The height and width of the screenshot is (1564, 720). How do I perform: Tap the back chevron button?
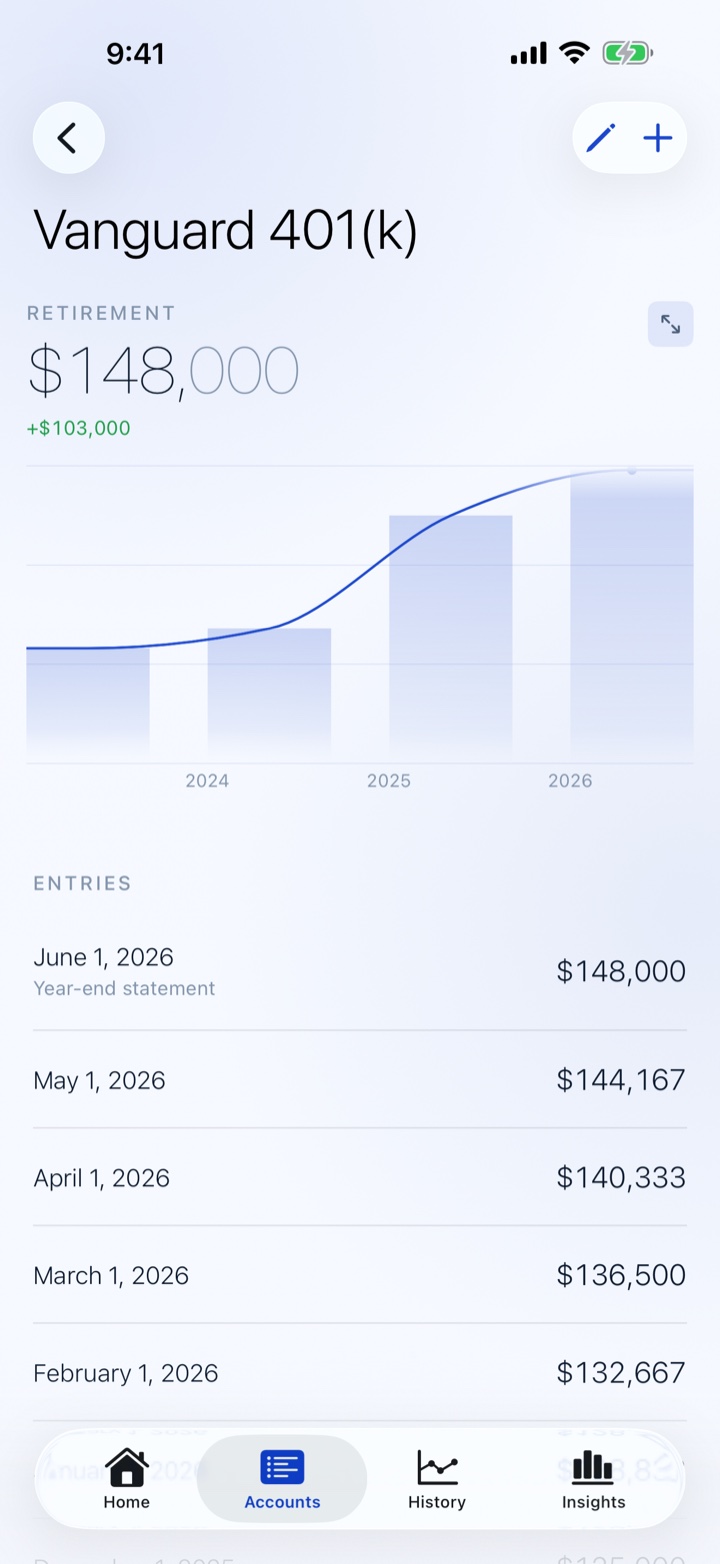pyautogui.click(x=68, y=138)
